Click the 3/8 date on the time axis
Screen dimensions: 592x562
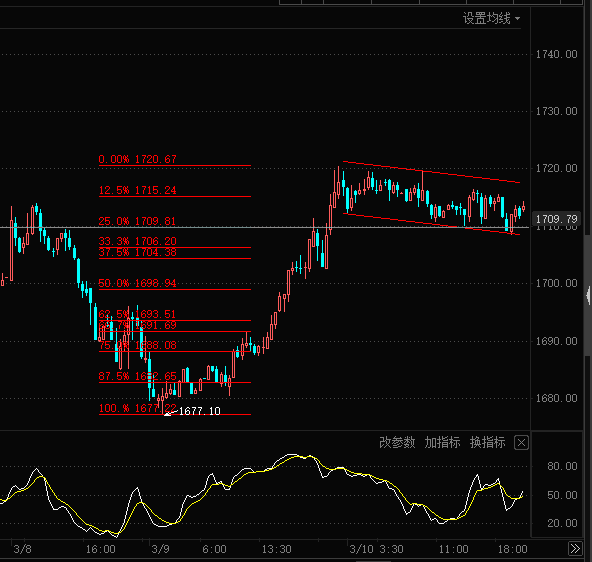point(22,549)
